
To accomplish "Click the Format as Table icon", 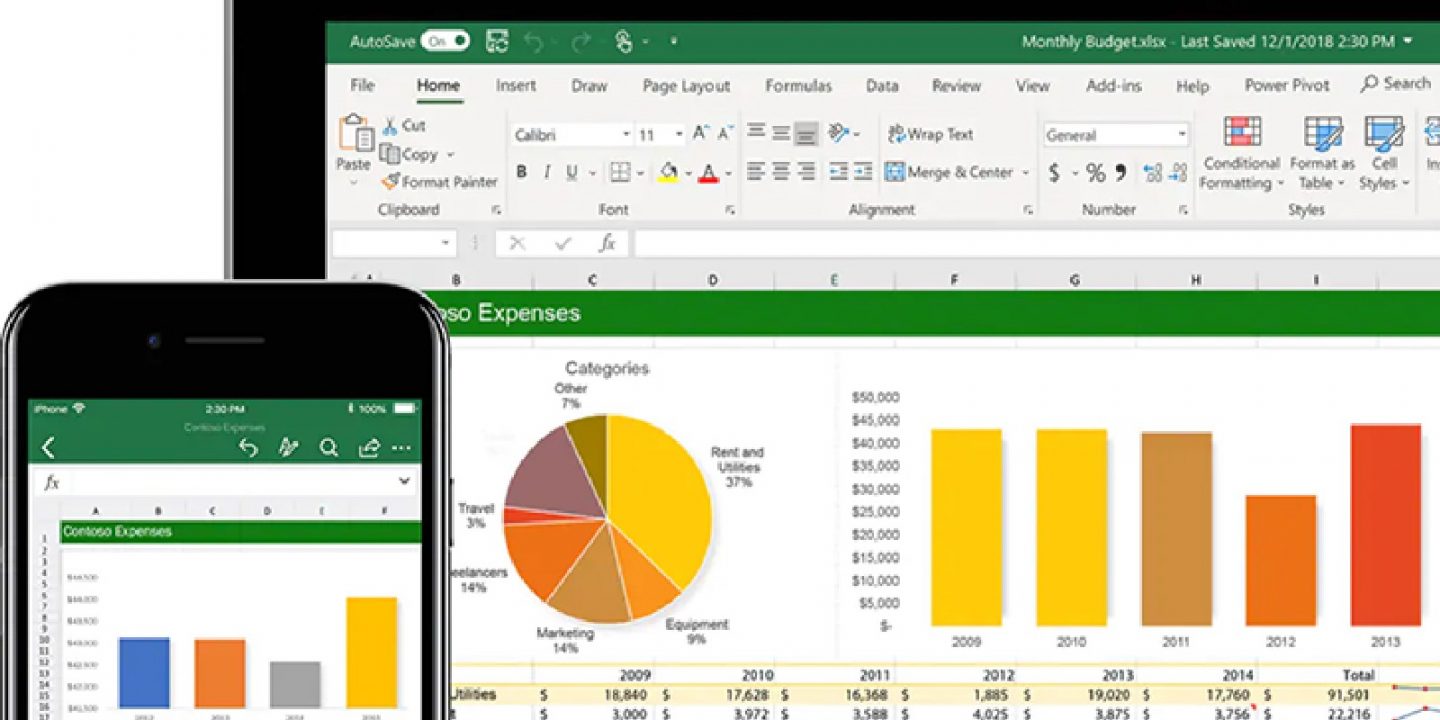I will click(1322, 132).
